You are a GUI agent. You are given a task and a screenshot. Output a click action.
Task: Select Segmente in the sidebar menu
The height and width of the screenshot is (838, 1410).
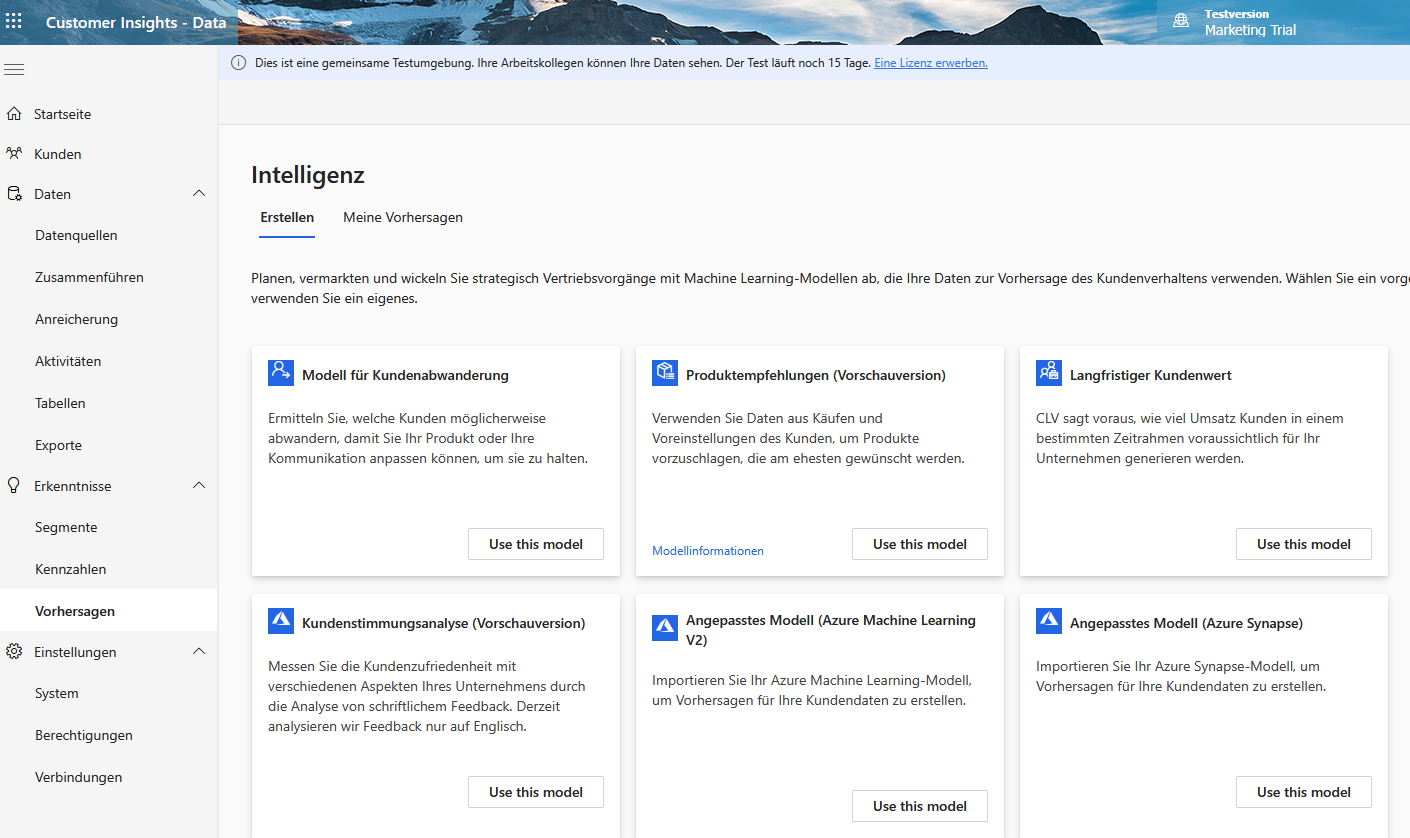click(65, 527)
